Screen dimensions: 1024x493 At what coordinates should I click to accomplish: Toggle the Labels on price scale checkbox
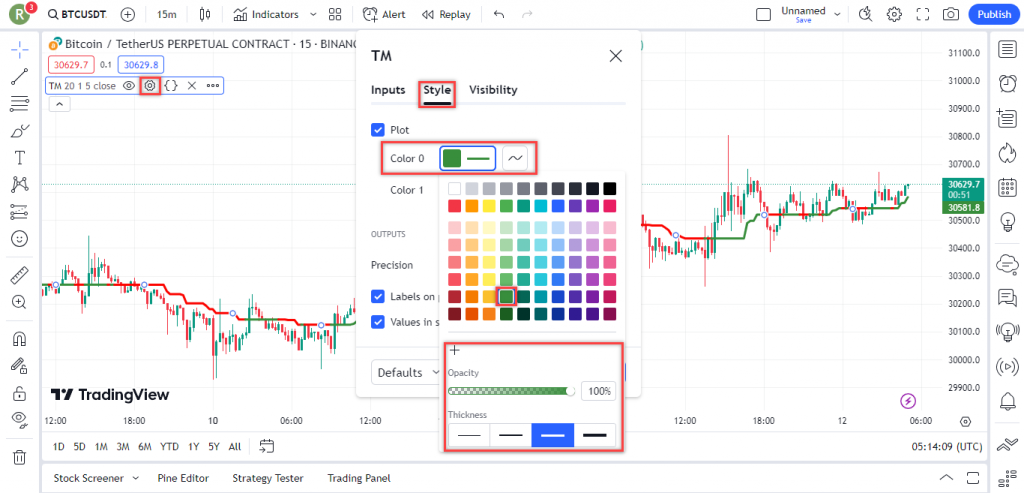pos(377,296)
